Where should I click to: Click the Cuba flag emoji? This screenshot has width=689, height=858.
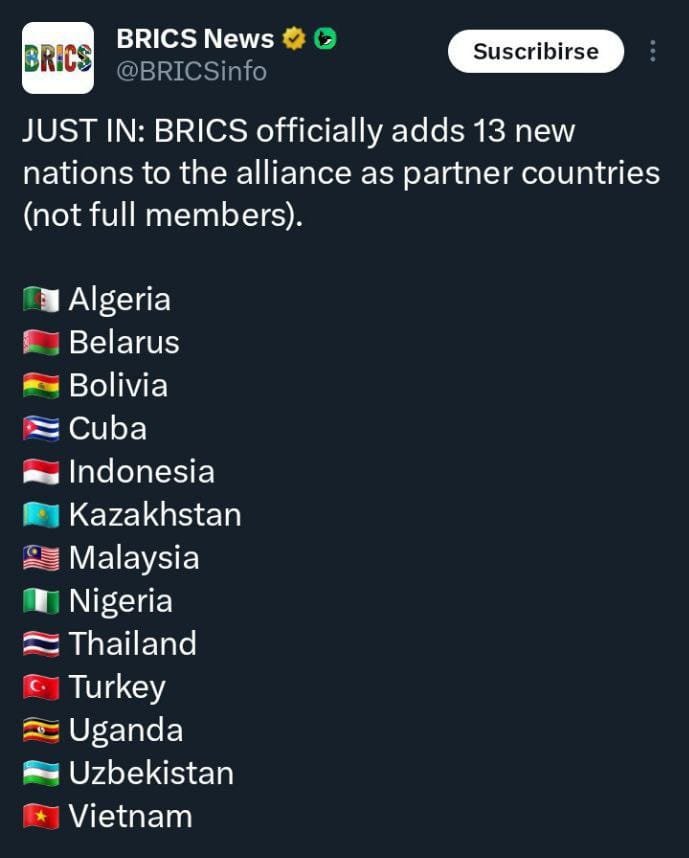click(41, 429)
